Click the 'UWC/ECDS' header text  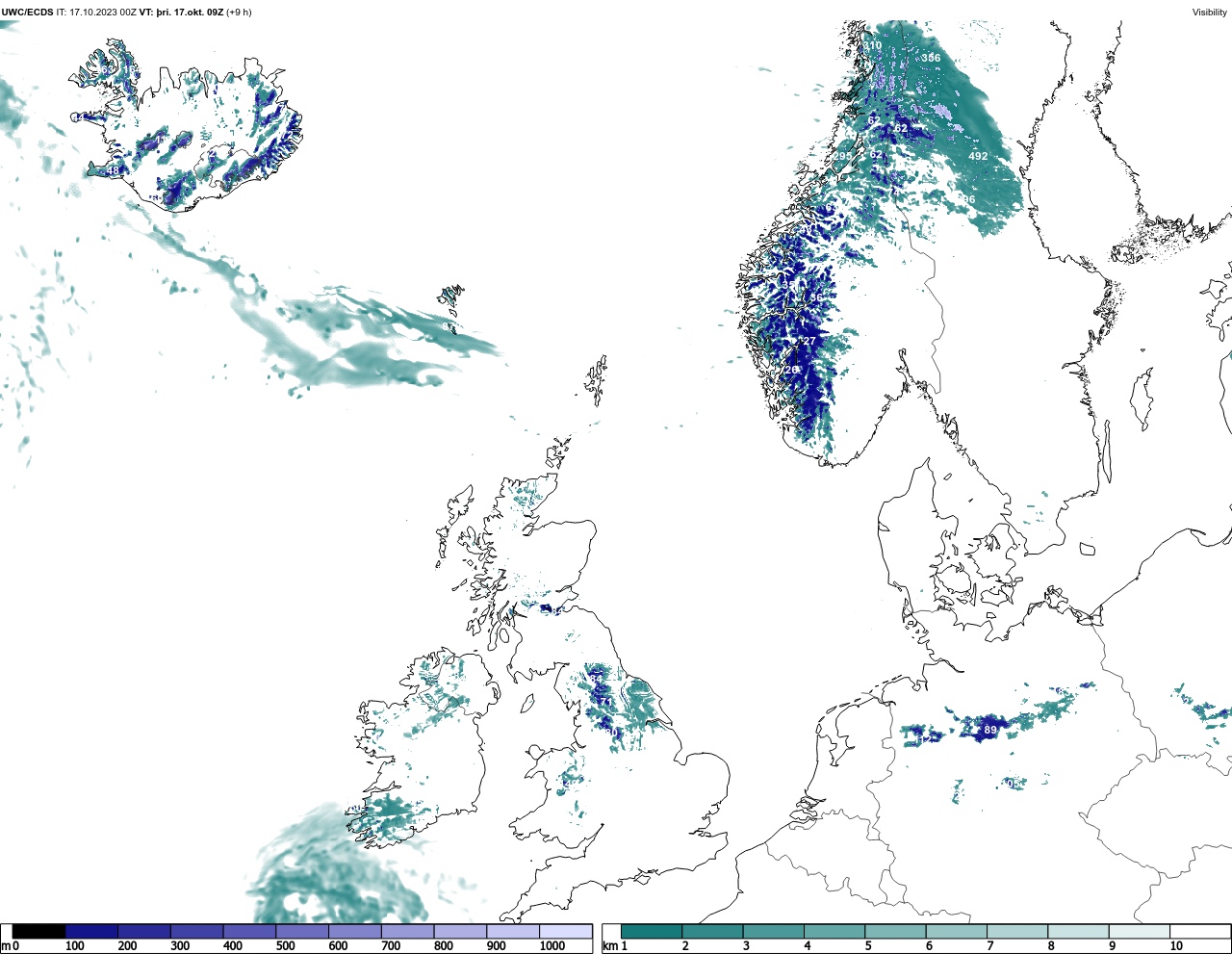tap(28, 13)
